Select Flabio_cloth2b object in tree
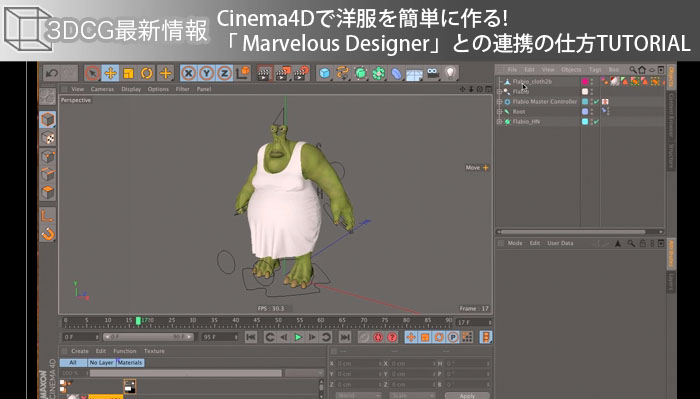This screenshot has width=700, height=399. pyautogui.click(x=532, y=82)
